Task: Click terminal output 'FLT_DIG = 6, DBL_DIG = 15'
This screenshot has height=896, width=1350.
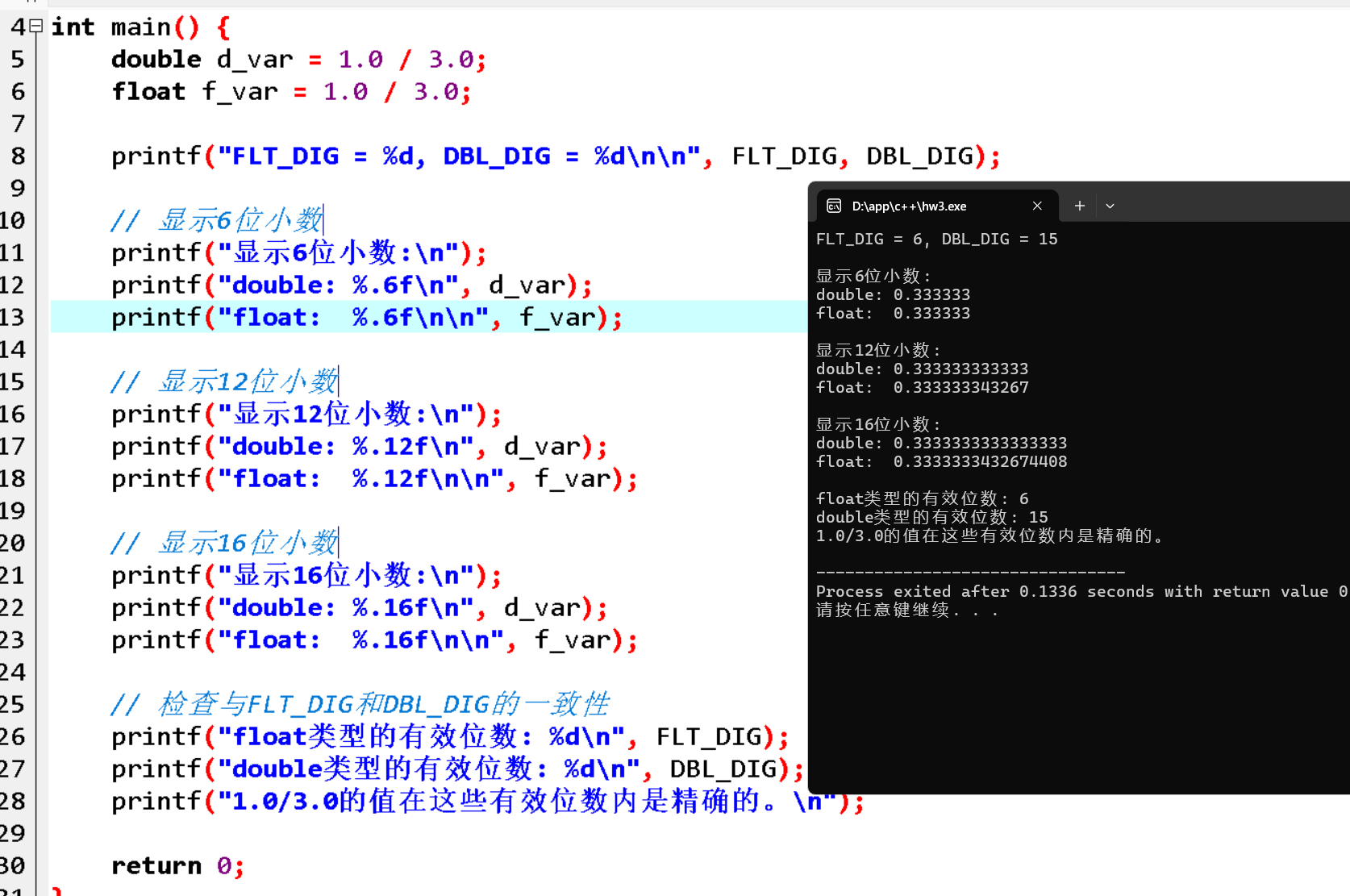Action: point(936,240)
